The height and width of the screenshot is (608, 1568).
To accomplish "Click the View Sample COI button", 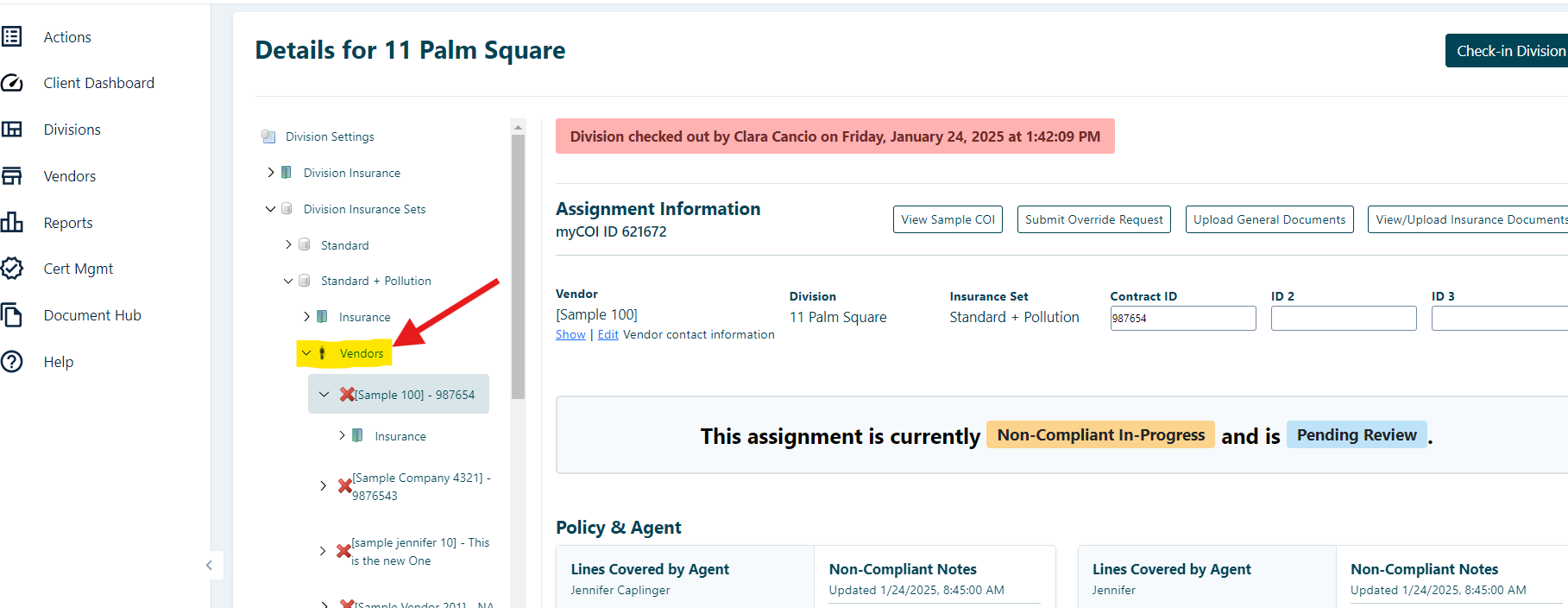I will click(948, 219).
